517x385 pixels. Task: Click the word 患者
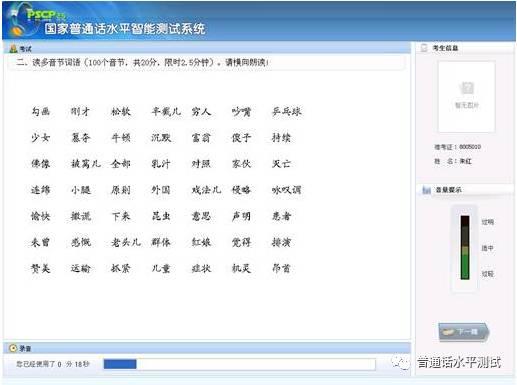pyautogui.click(x=281, y=216)
